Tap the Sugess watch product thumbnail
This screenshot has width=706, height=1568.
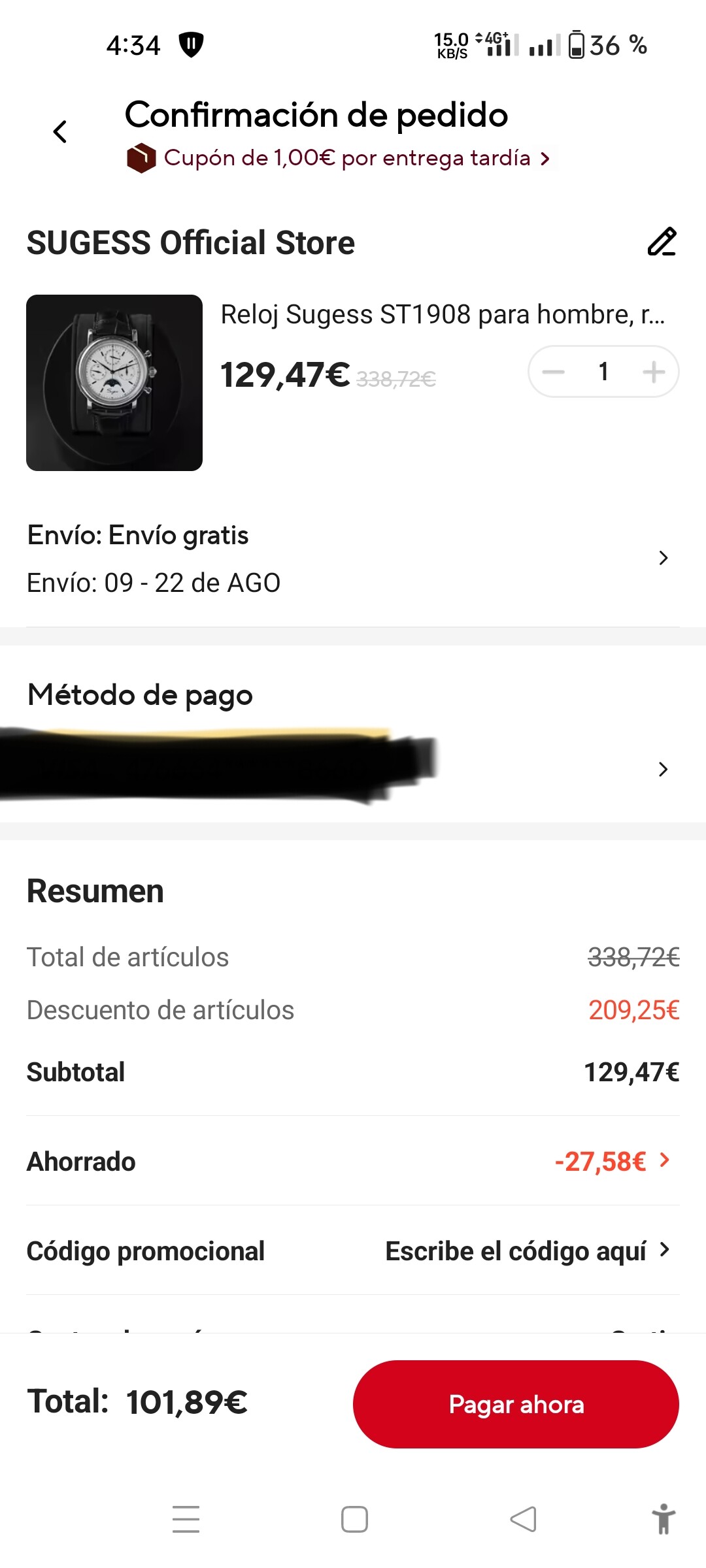(x=114, y=383)
